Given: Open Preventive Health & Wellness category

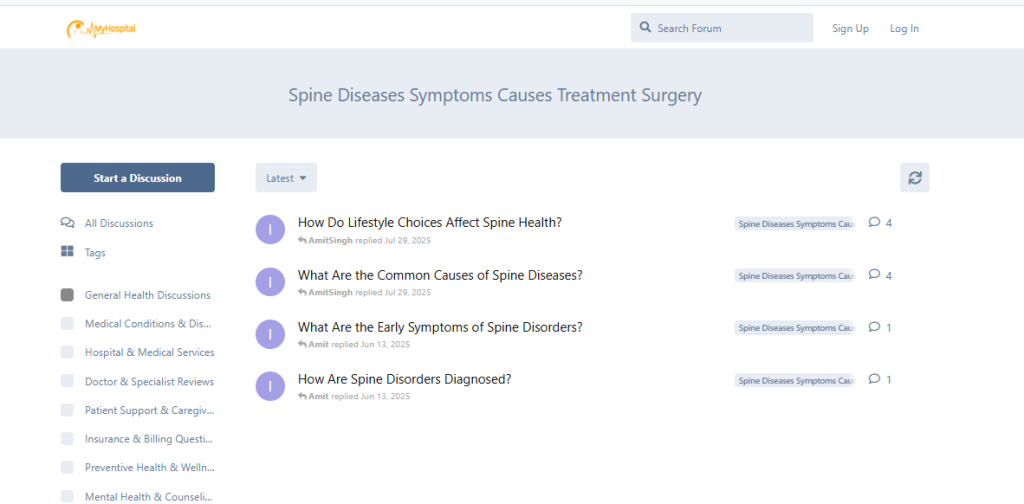Looking at the screenshot, I should coord(149,467).
